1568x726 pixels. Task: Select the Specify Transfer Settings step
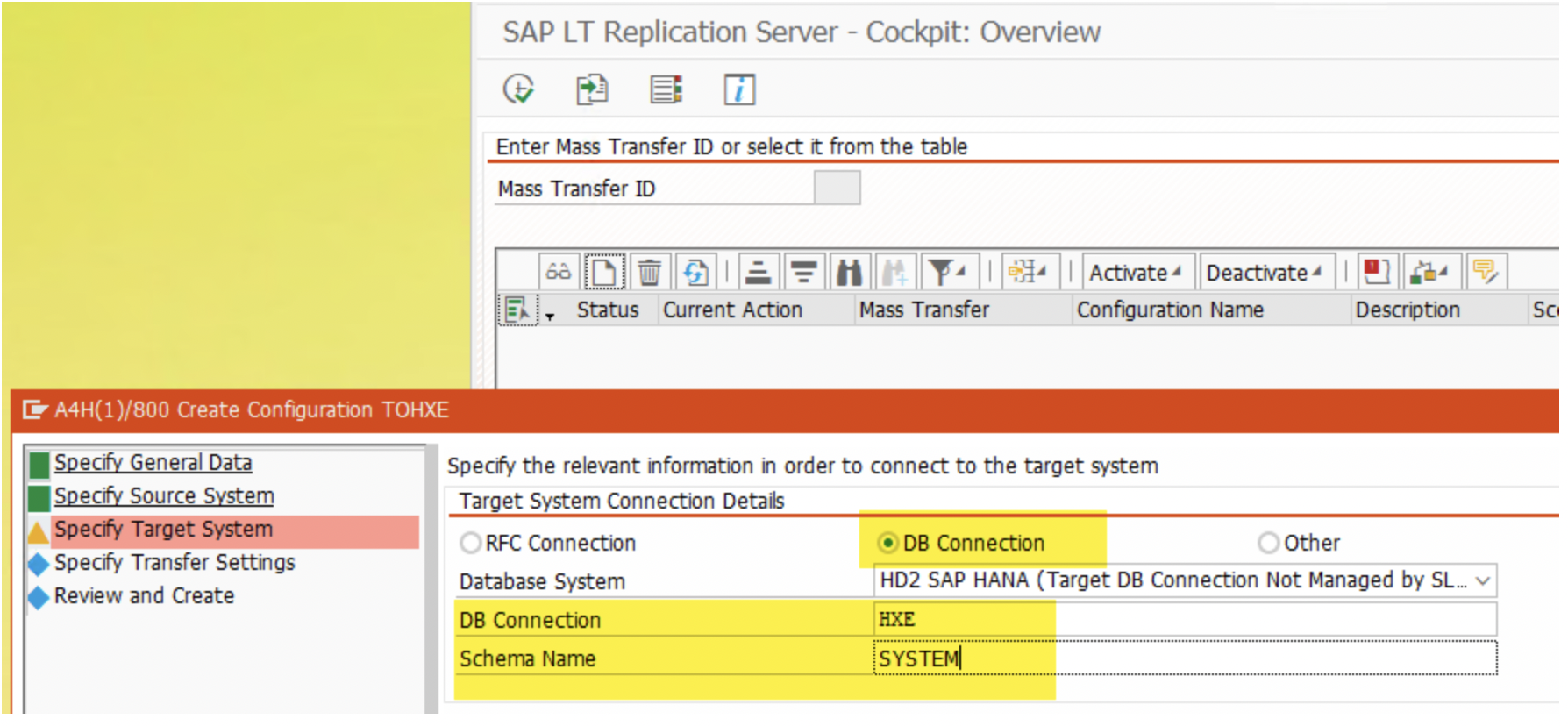[x=175, y=562]
